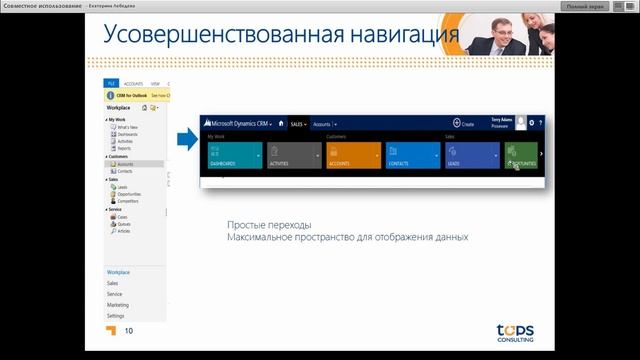Screen dimensions: 640x360
Task: Expand the Activities tile dropdown arrow
Action: click(x=318, y=156)
